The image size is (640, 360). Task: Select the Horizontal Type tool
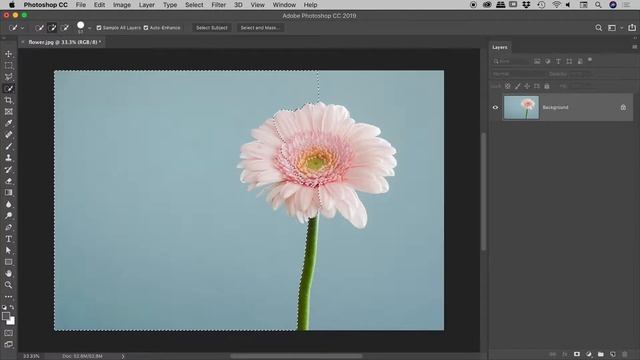tap(9, 239)
